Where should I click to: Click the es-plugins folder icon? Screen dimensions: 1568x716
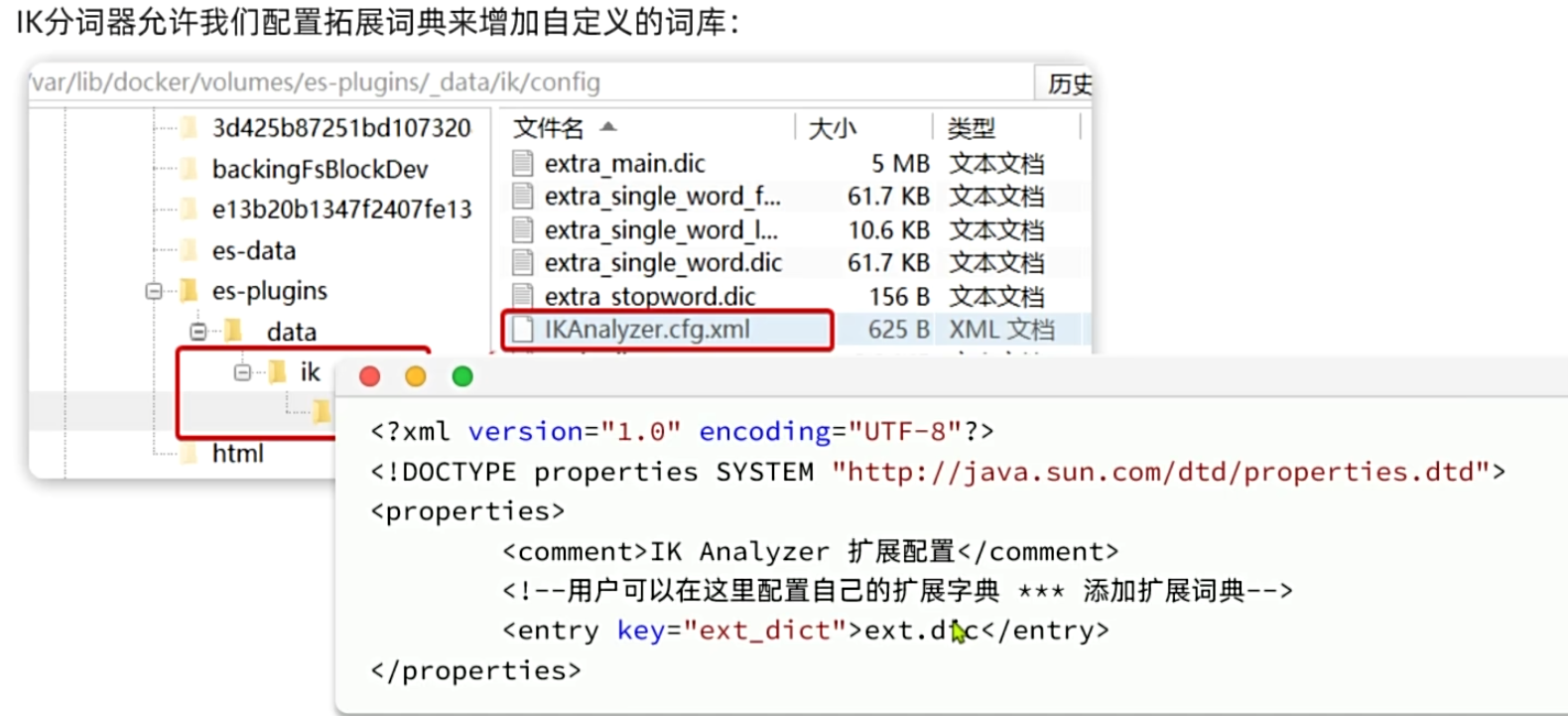click(x=189, y=291)
